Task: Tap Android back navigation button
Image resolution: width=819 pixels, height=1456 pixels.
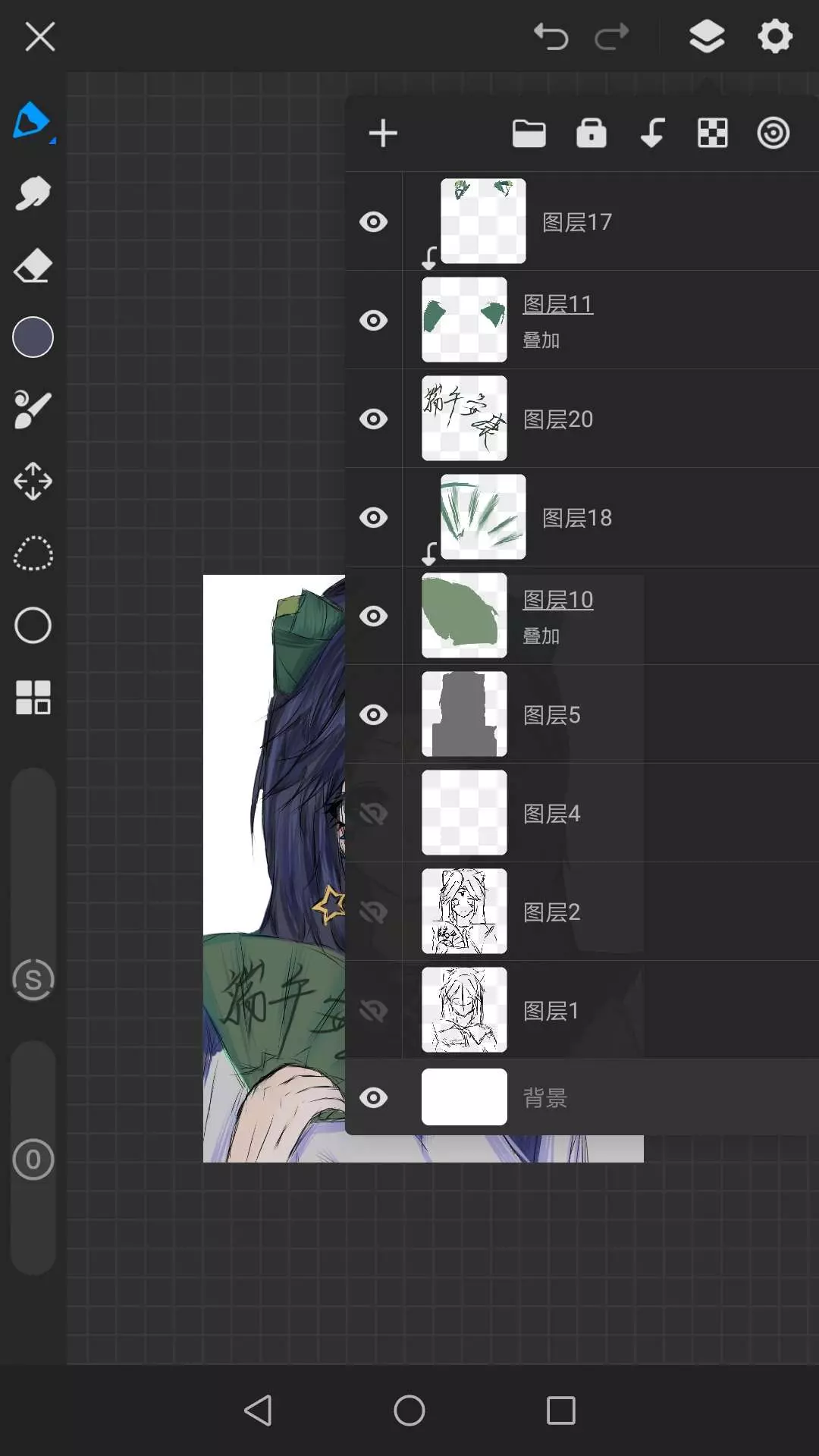Action: point(258,1410)
